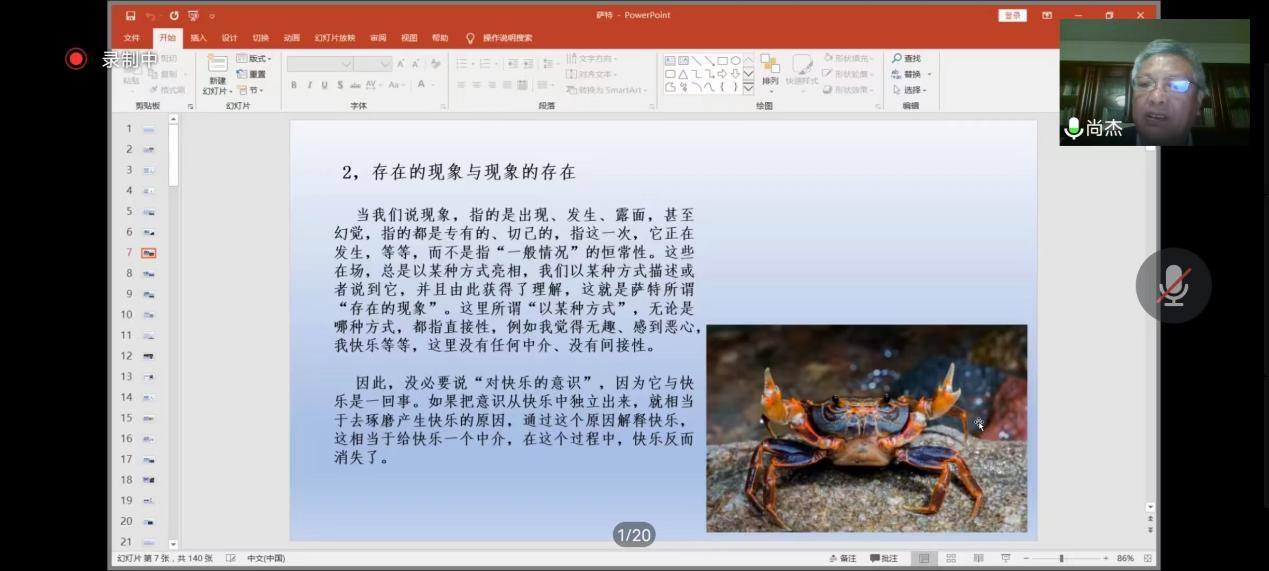This screenshot has width=1269, height=571.
Task: Click the Save icon in quick access toolbar
Action: [131, 16]
